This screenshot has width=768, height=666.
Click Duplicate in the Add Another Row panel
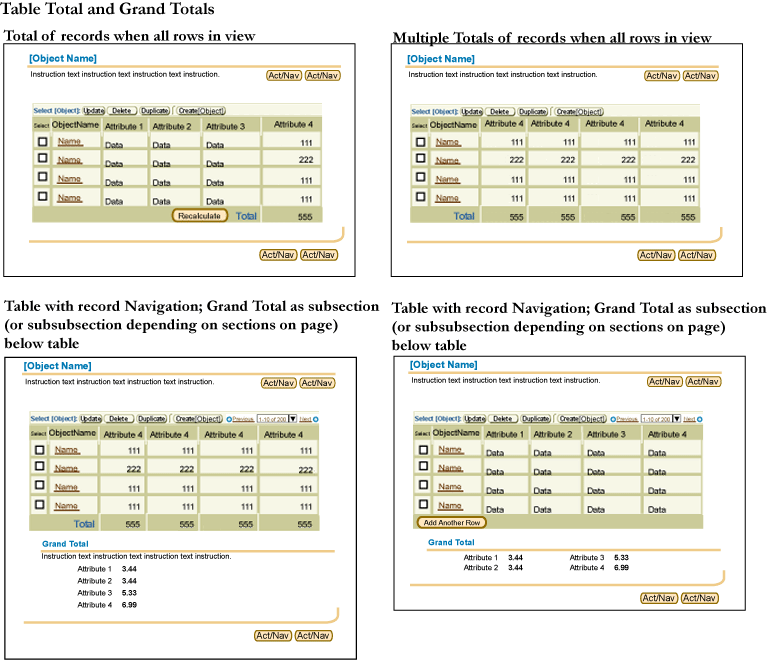(x=536, y=419)
